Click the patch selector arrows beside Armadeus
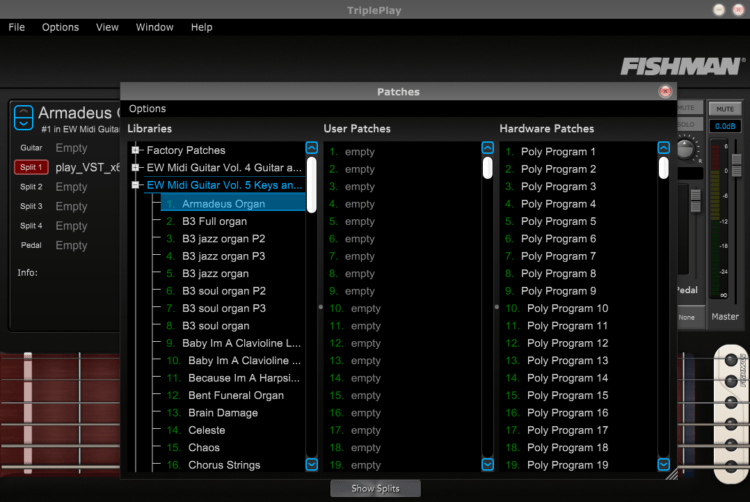 tap(23, 118)
